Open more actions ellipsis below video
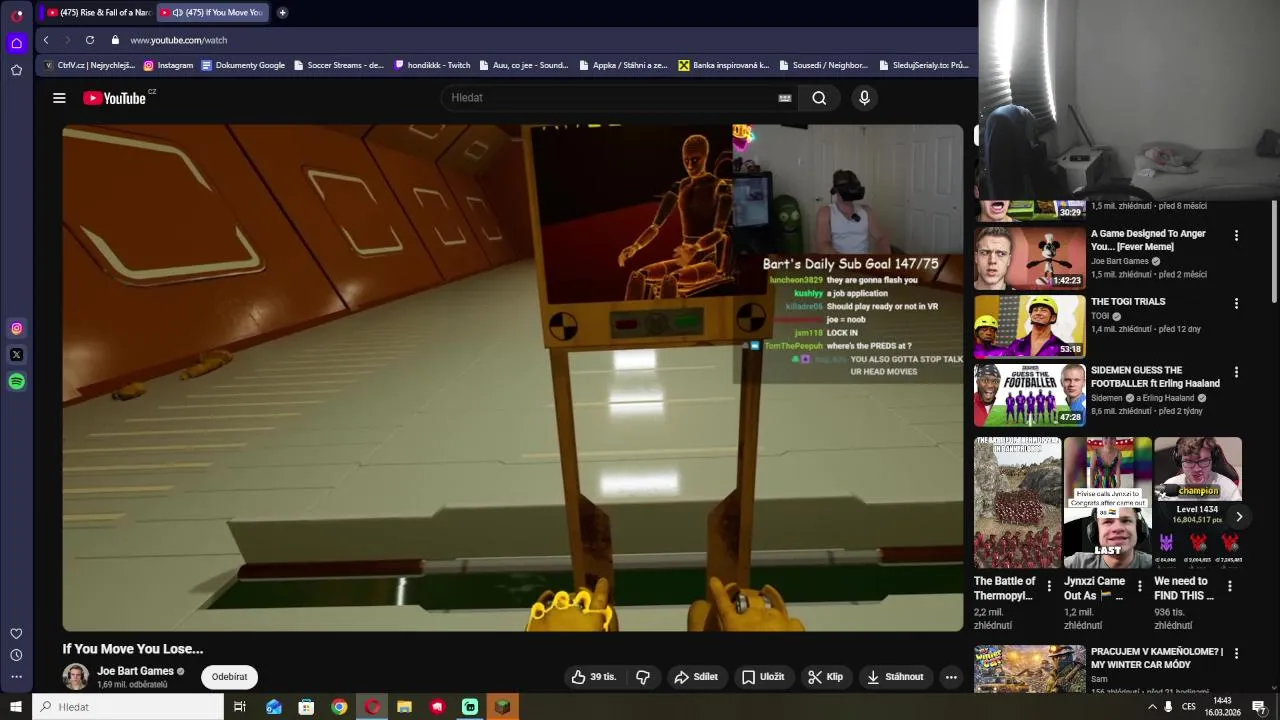Image resolution: width=1280 pixels, height=720 pixels. click(x=951, y=677)
